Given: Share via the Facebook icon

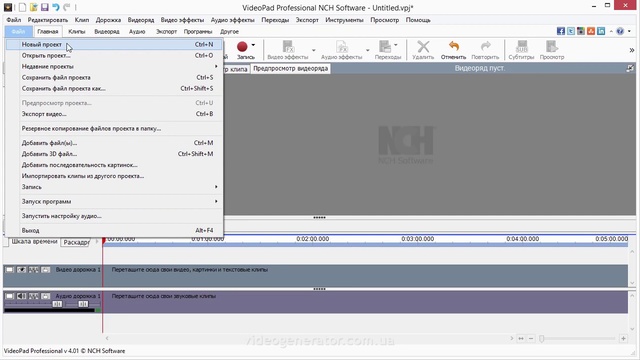Looking at the screenshot, I should click(x=561, y=31).
